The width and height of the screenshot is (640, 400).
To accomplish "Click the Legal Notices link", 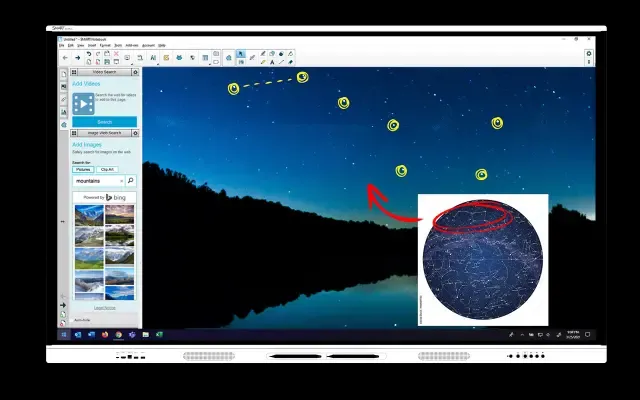I will (104, 307).
